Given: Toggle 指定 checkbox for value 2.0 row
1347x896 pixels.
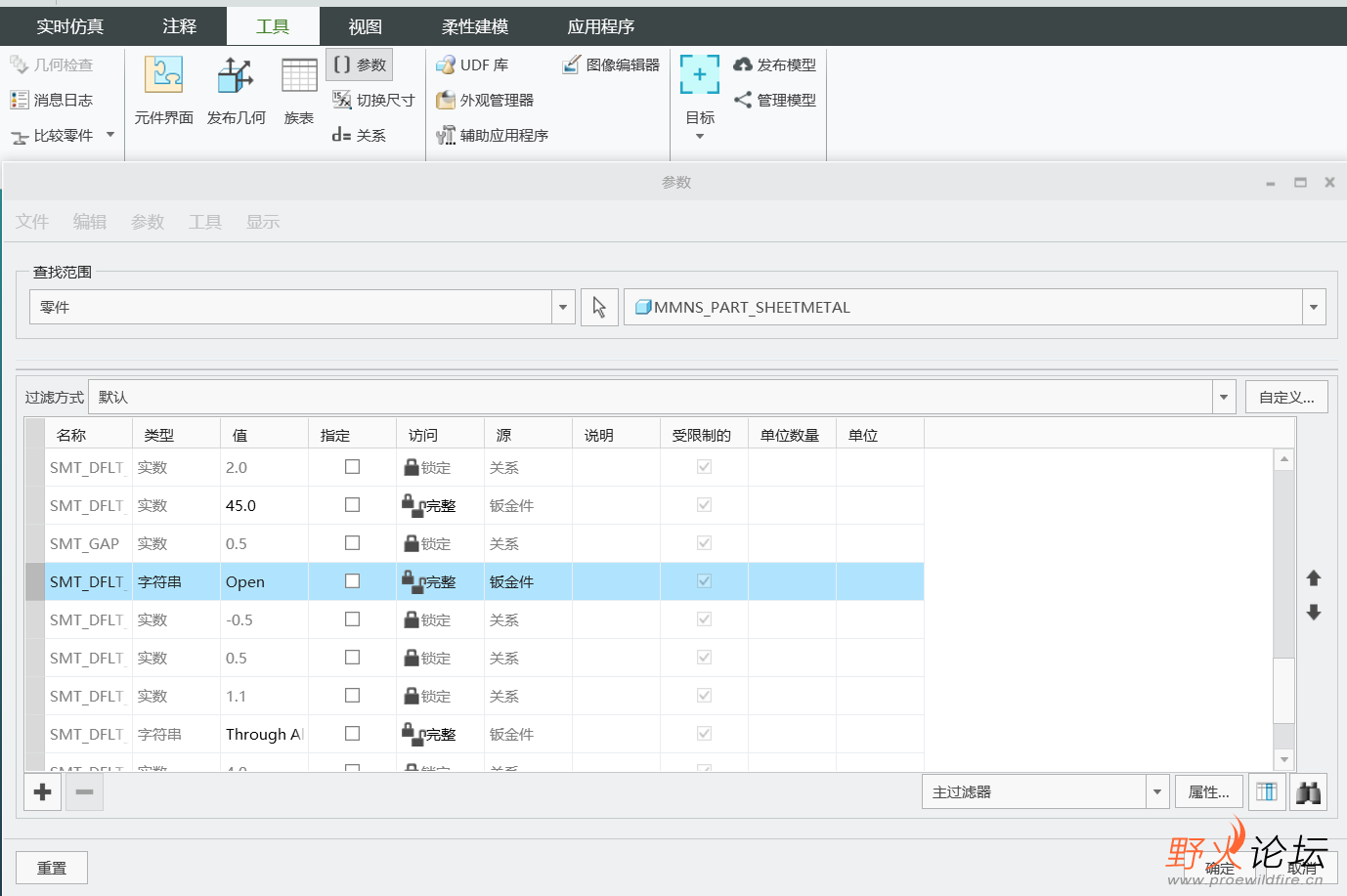Looking at the screenshot, I should pos(353,467).
